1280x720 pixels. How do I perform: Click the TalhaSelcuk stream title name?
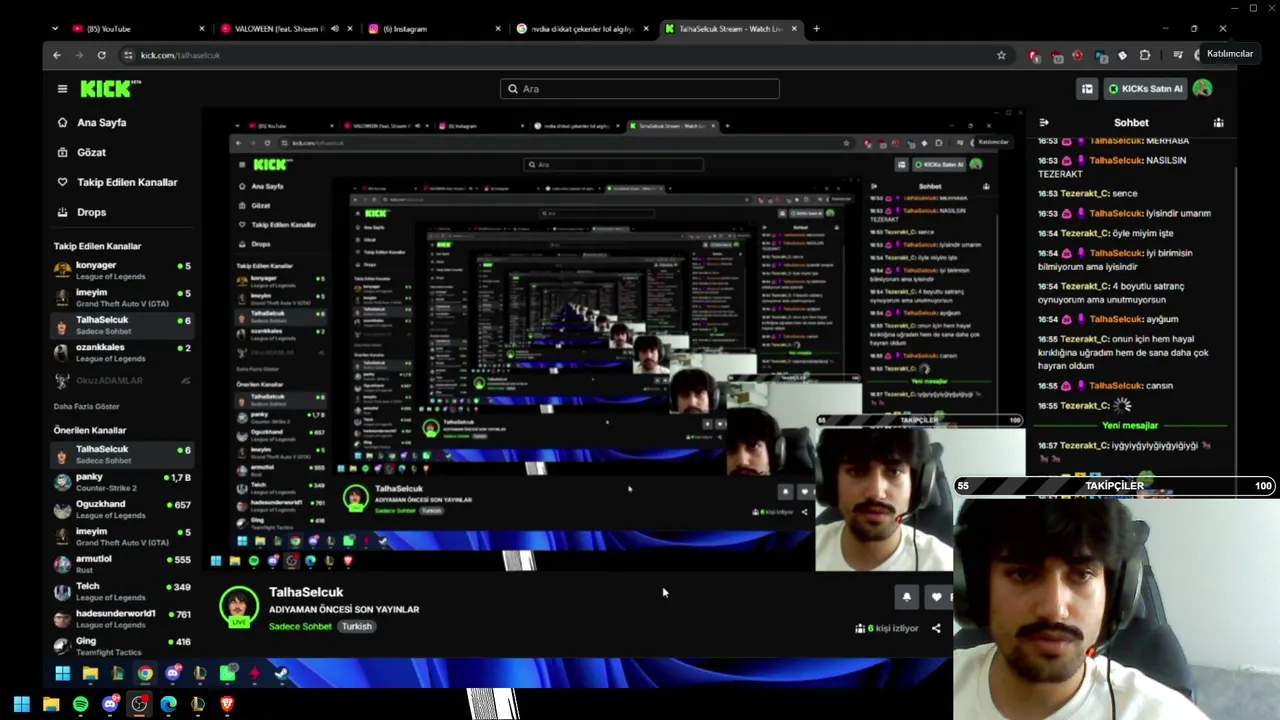pos(306,592)
